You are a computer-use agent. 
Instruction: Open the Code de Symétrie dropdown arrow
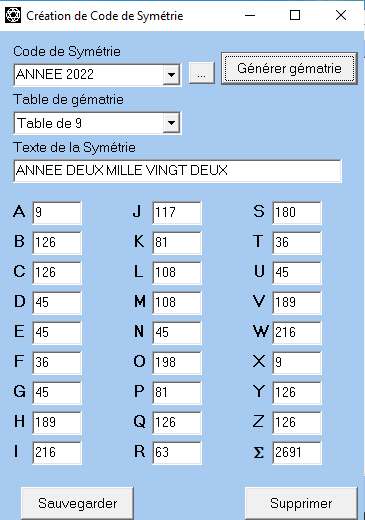pyautogui.click(x=171, y=74)
